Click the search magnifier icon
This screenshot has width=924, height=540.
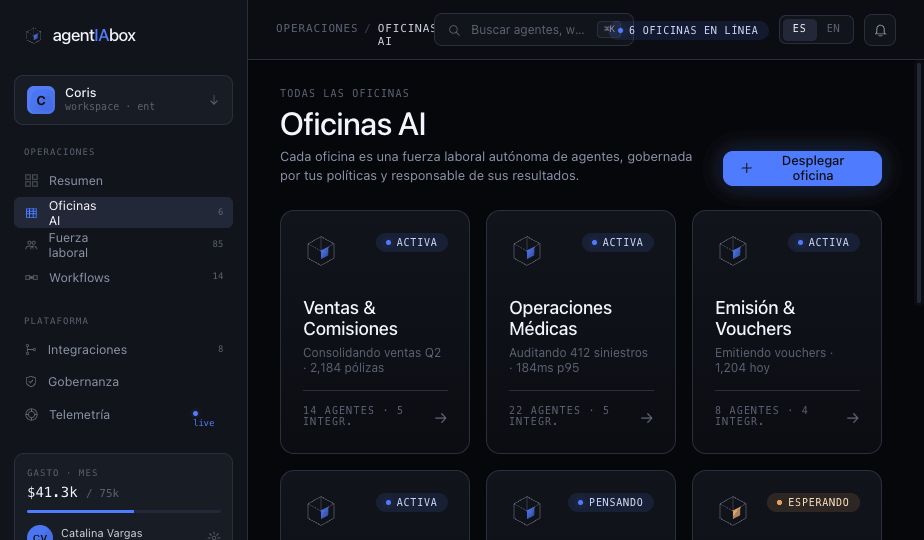(454, 30)
